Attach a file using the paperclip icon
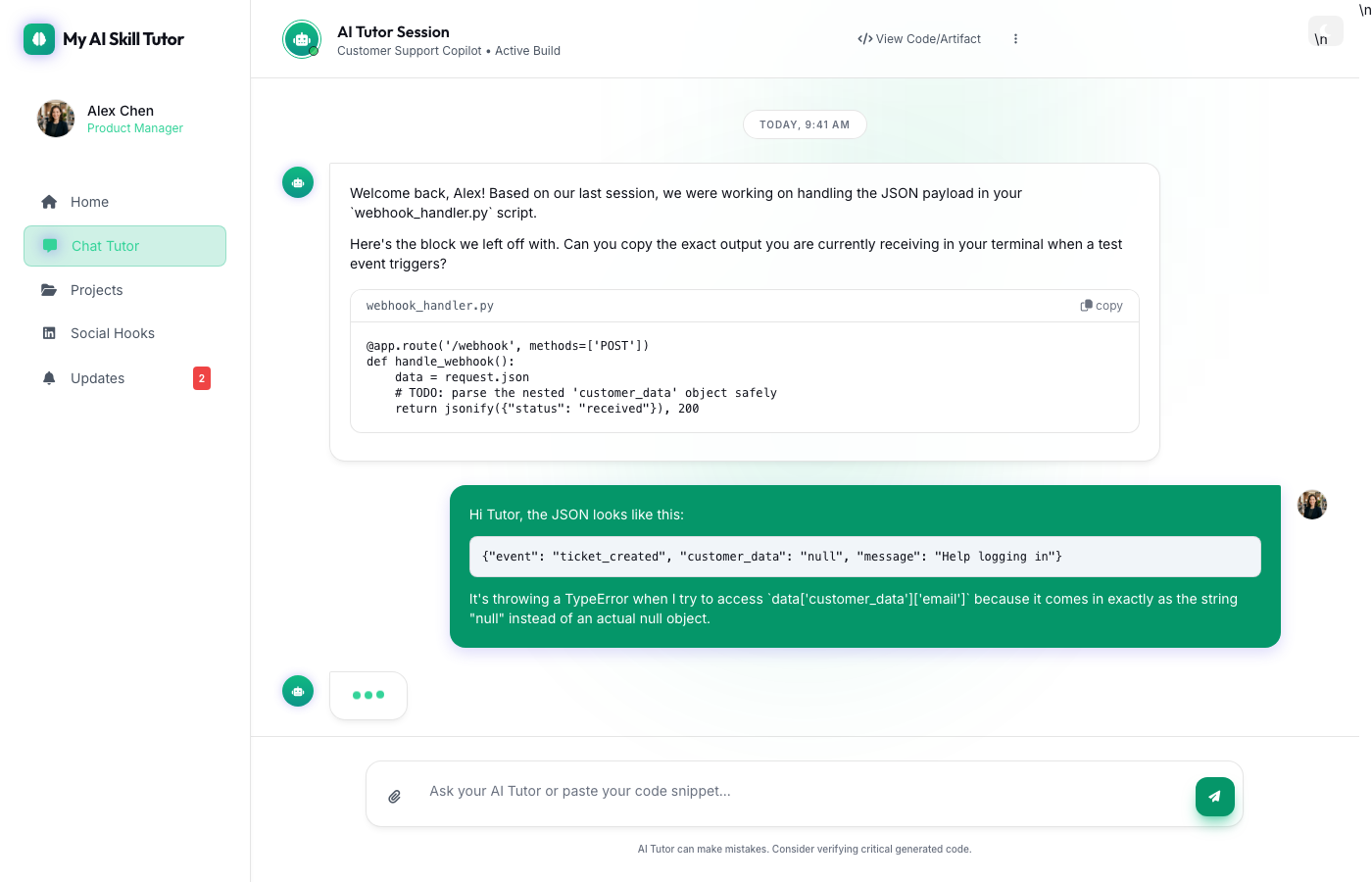Viewport: 1372px width, 882px height. 395,795
